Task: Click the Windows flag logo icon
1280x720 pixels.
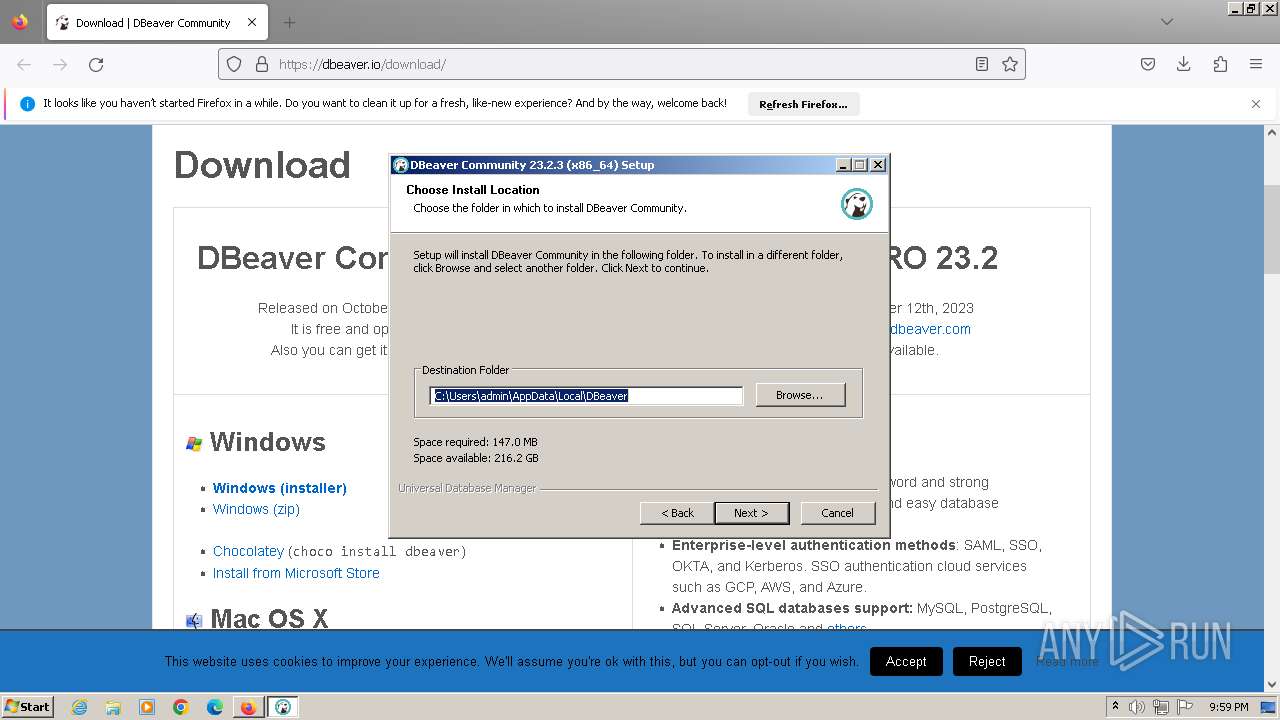Action: click(194, 443)
